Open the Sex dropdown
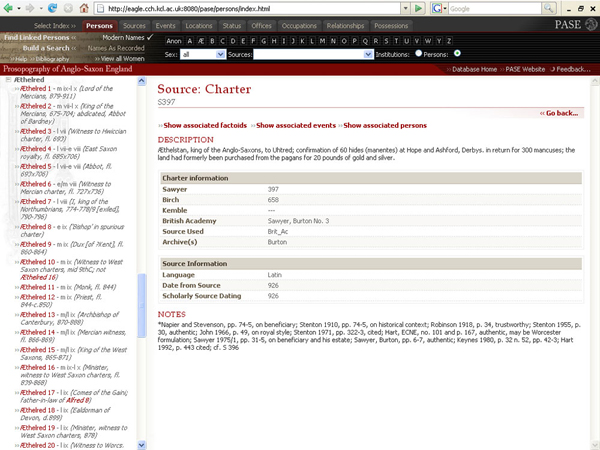This screenshot has width=600, height=450. point(203,54)
